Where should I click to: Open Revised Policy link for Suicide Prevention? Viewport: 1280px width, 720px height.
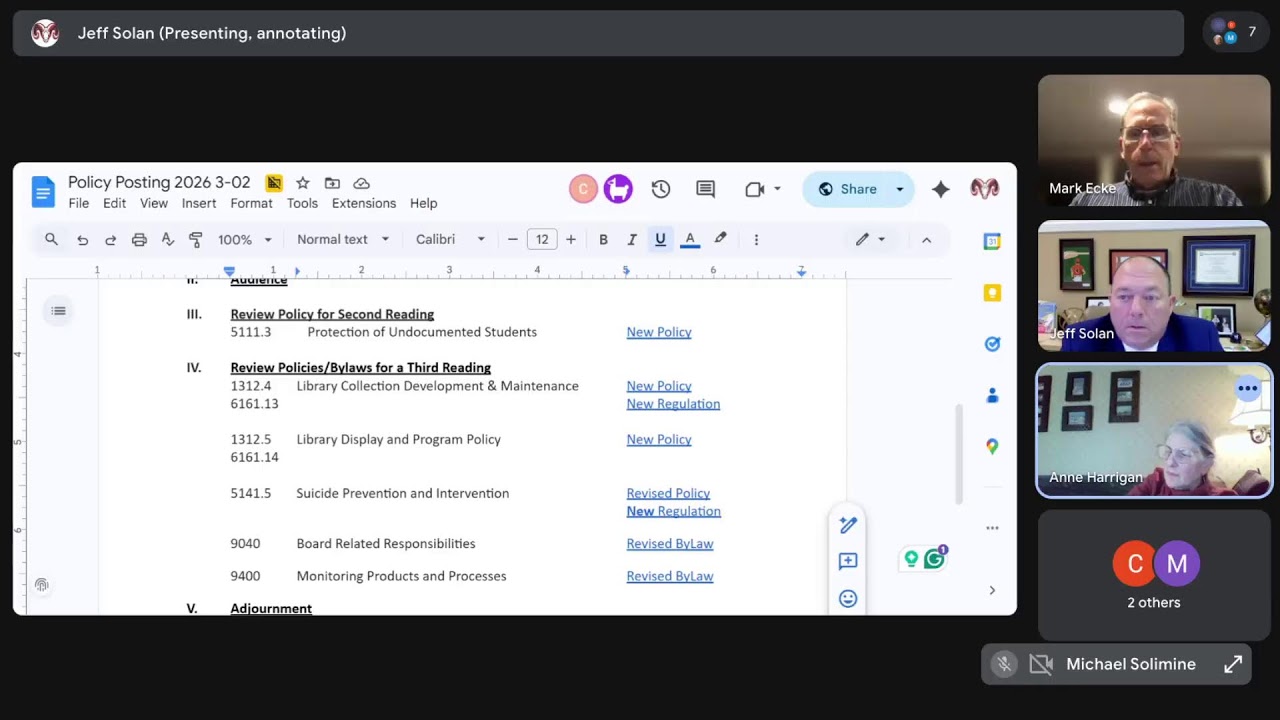click(668, 493)
